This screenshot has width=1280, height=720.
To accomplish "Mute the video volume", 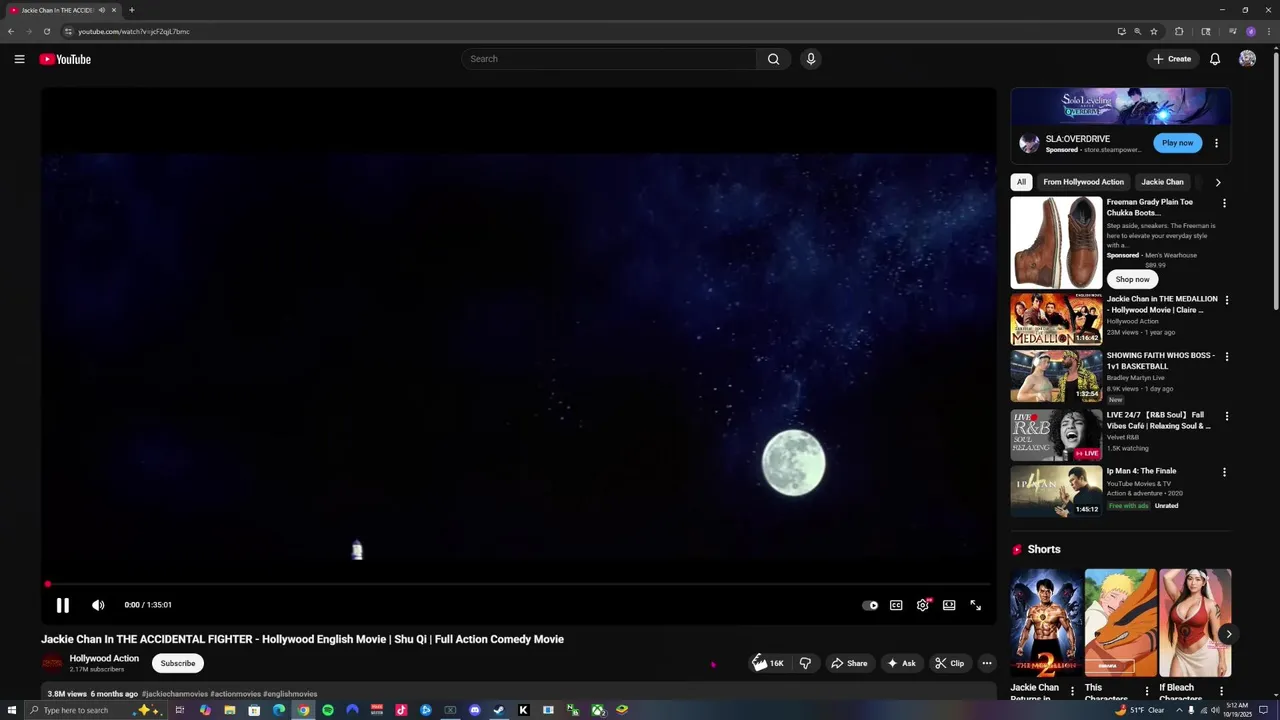I will 98,605.
